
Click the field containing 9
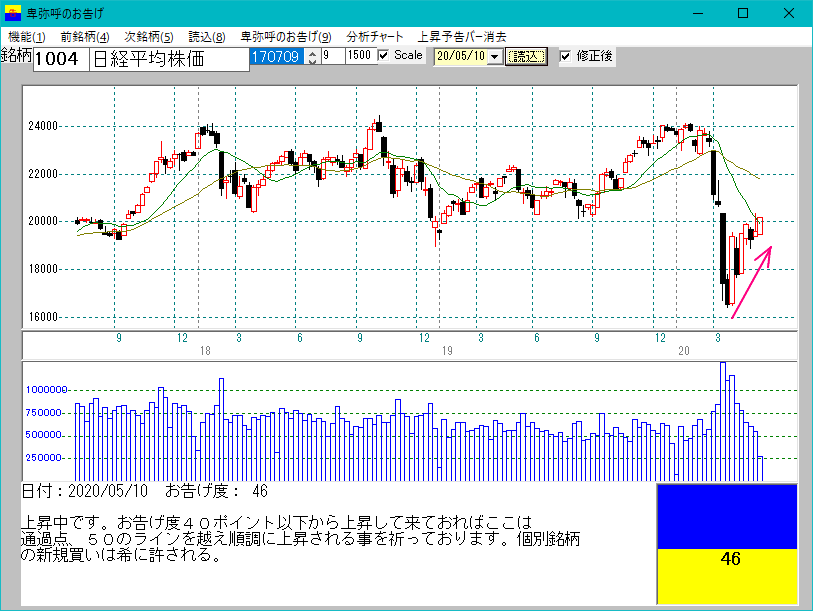[333, 55]
